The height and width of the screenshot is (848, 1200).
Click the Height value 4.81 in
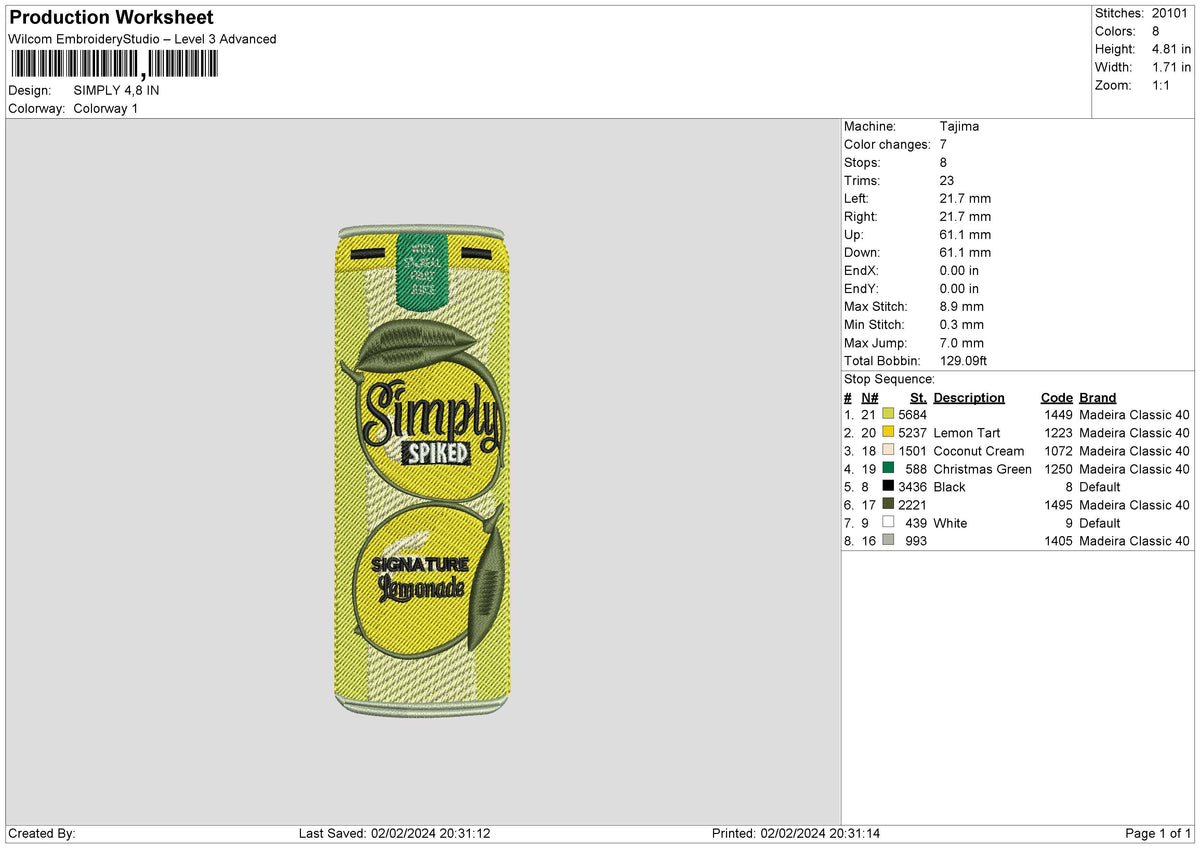point(1172,49)
